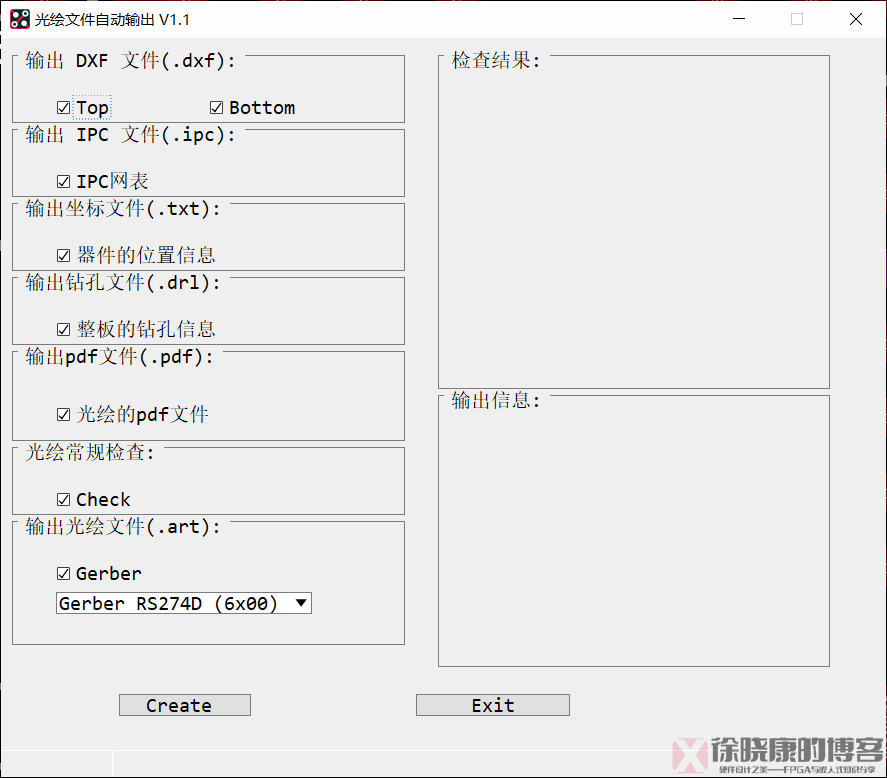Toggle the 光绘的pdf文件 checkbox
The image size is (887, 778).
click(x=64, y=415)
